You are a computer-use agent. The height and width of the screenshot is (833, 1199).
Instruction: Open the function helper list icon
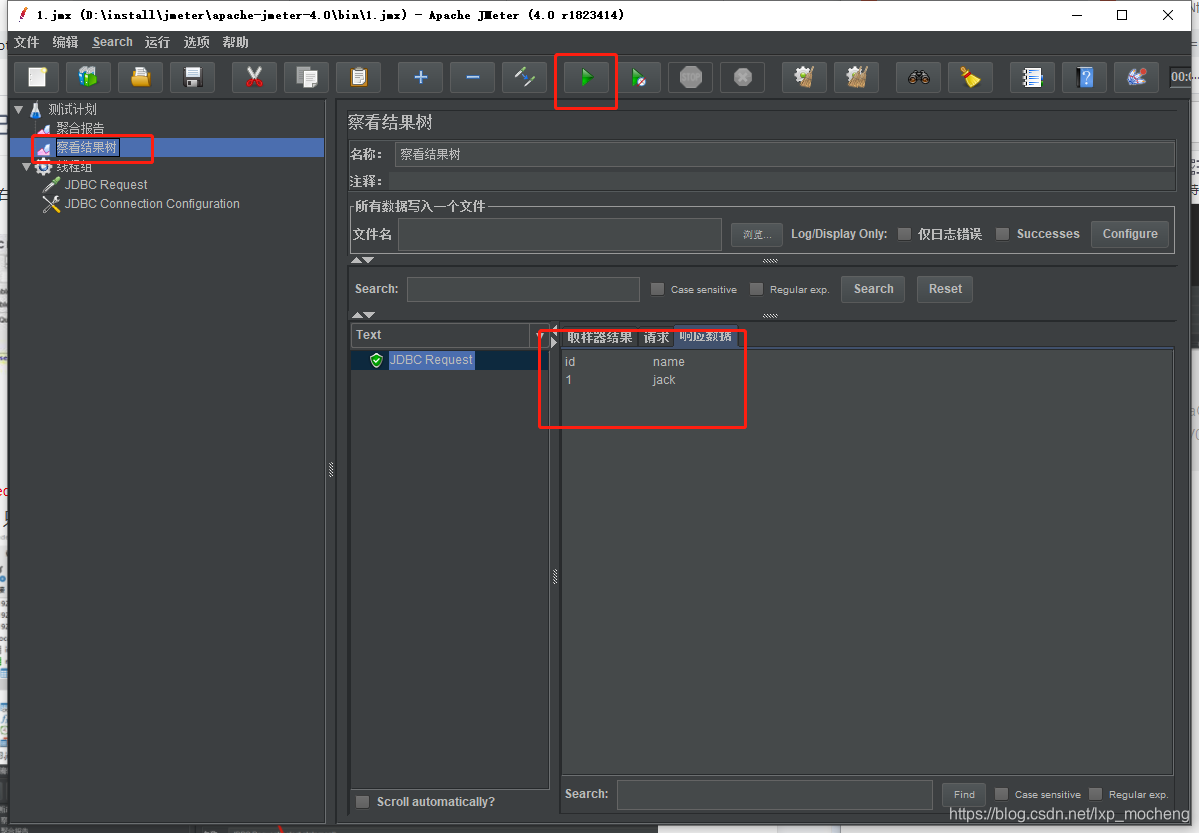click(x=1032, y=77)
